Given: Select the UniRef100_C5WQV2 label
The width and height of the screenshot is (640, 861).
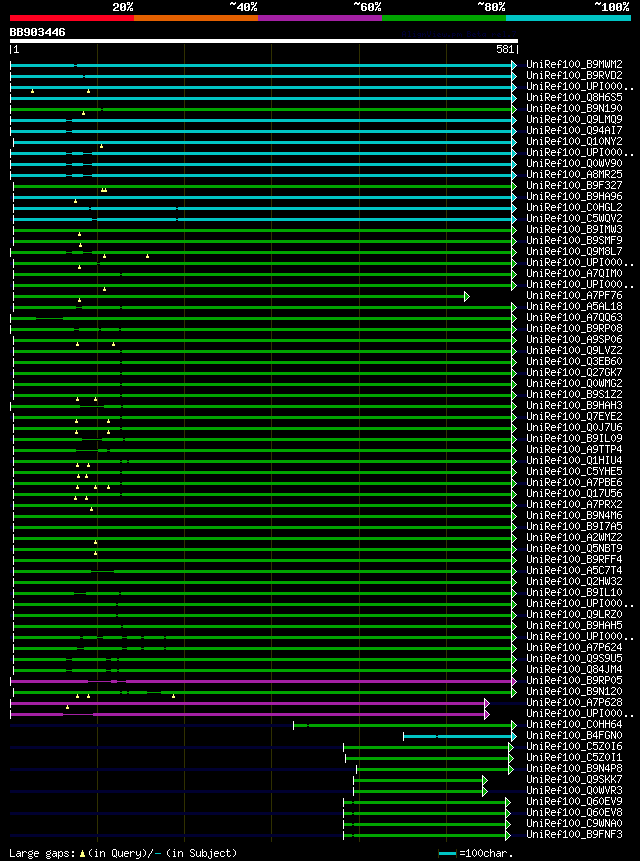Looking at the screenshot, I should pos(574,219).
